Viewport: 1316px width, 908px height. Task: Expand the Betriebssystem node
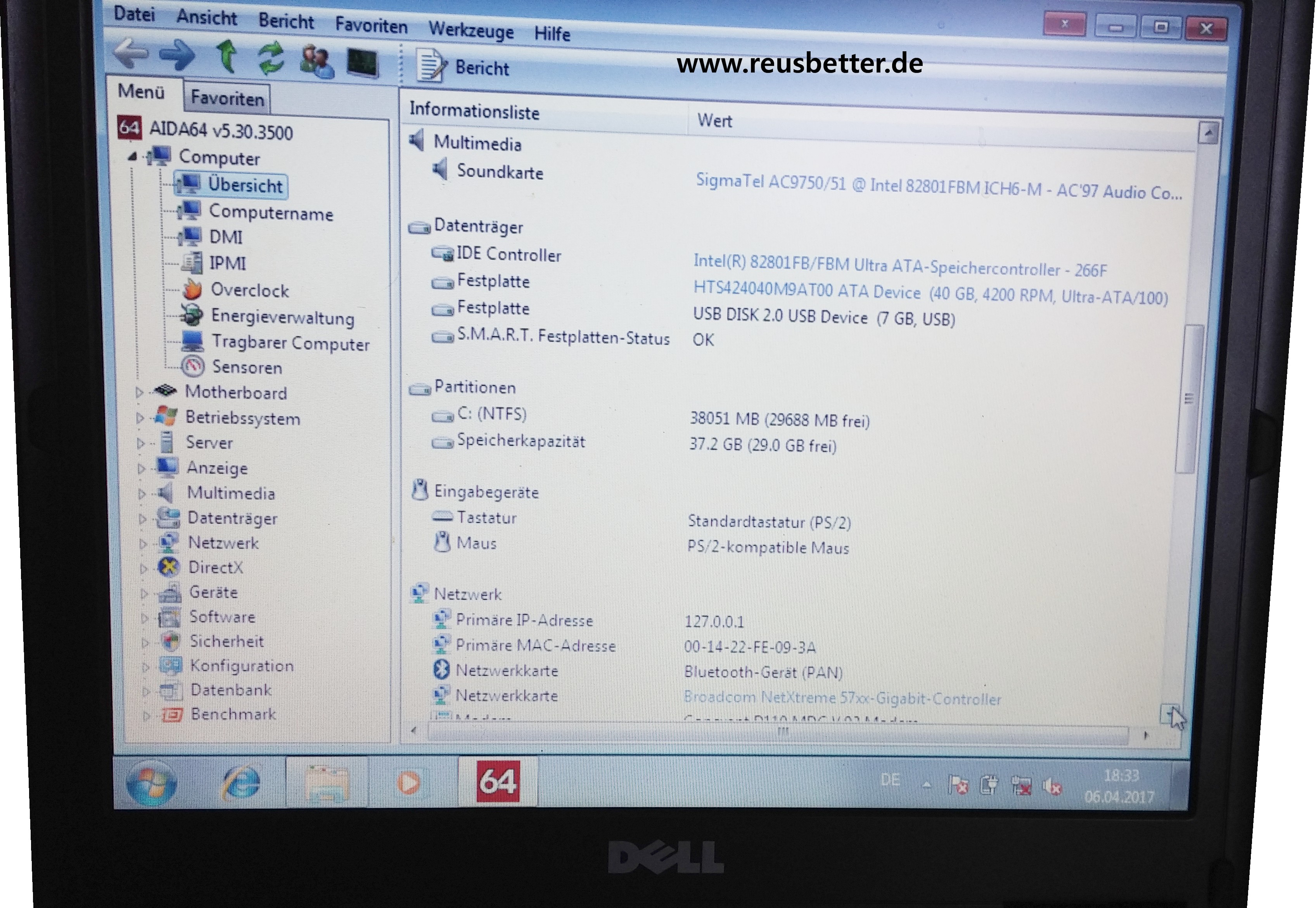click(x=140, y=418)
